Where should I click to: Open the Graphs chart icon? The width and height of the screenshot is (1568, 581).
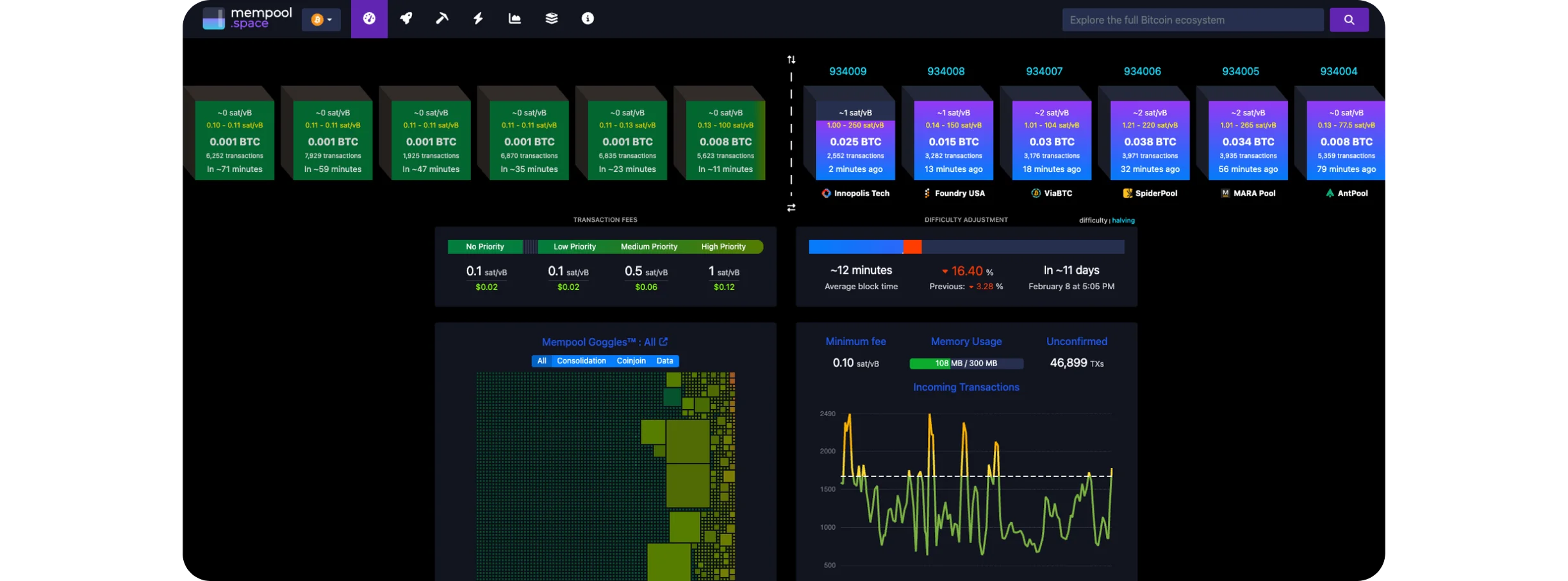point(515,19)
